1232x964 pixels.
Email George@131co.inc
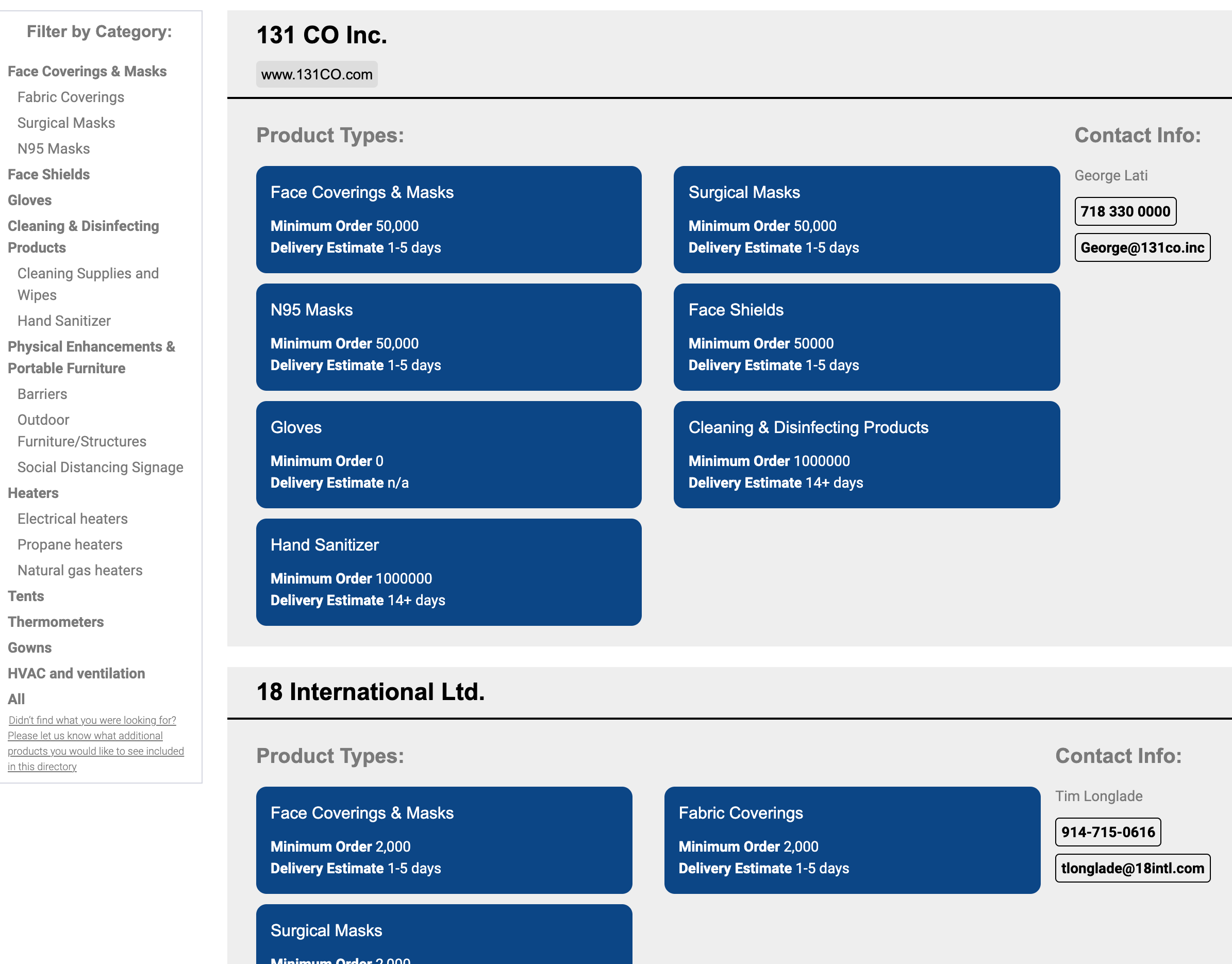1142,248
